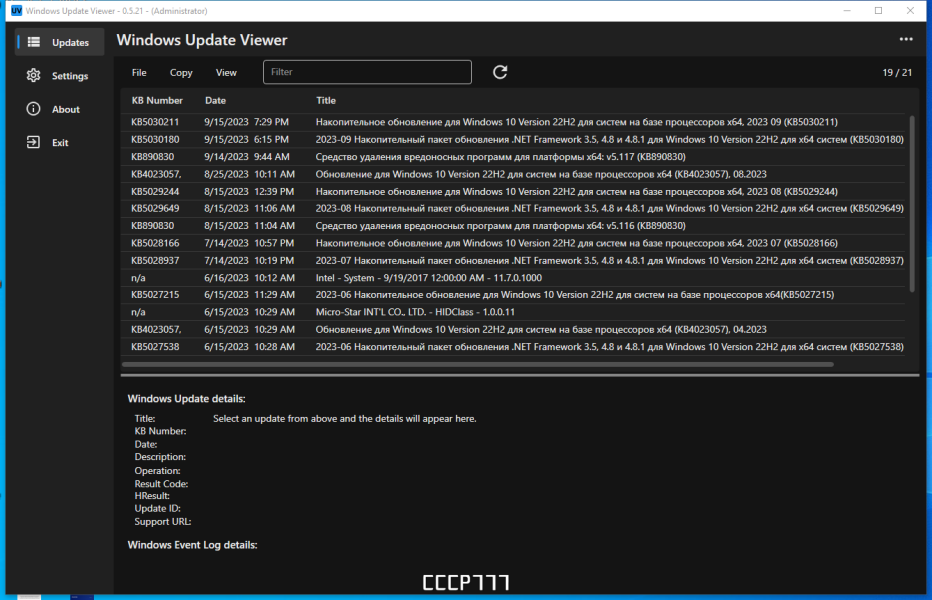Click date cell 6/16/2023 10:12 AM
The height and width of the screenshot is (600, 932).
pos(250,278)
